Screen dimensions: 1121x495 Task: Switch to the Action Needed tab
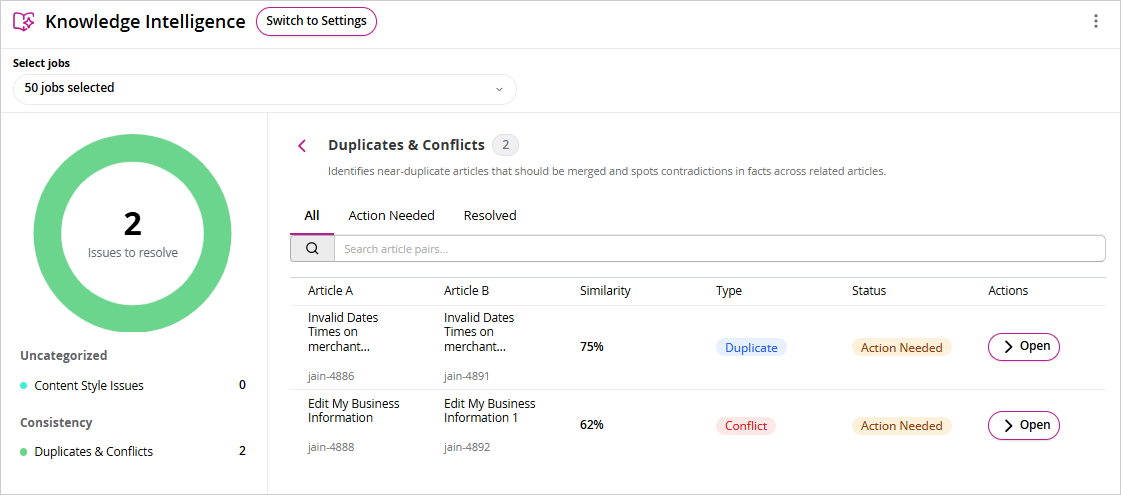[x=391, y=215]
